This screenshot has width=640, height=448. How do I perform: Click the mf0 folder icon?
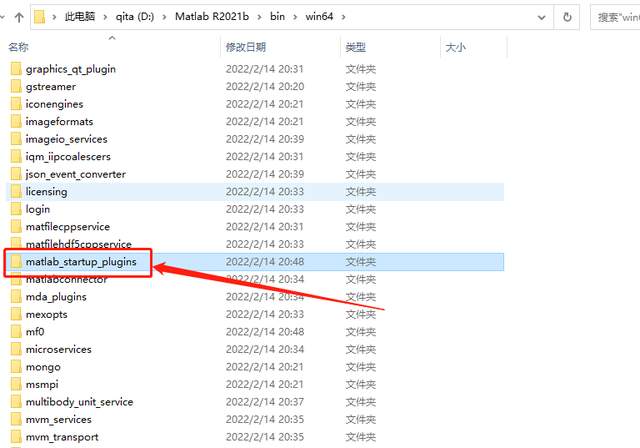pos(16,332)
